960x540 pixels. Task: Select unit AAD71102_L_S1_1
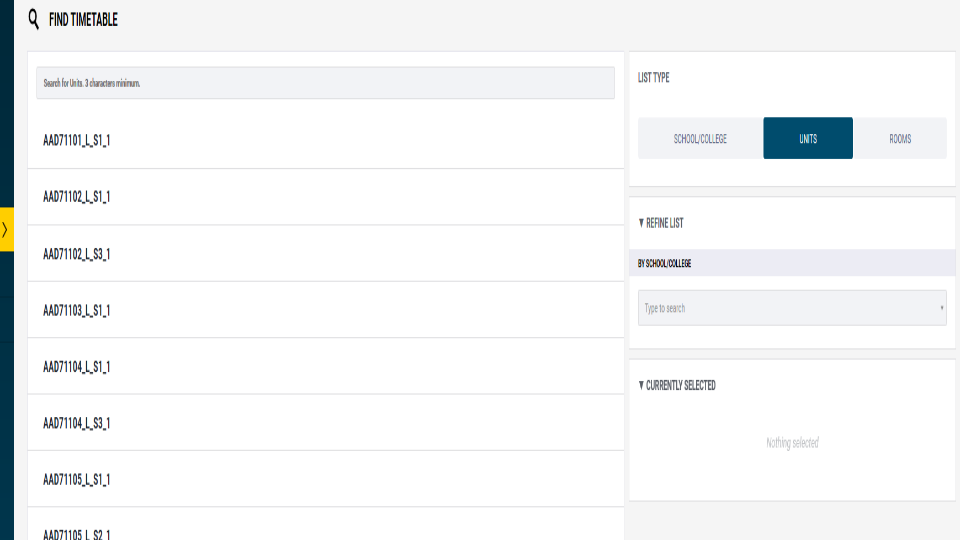click(x=326, y=197)
